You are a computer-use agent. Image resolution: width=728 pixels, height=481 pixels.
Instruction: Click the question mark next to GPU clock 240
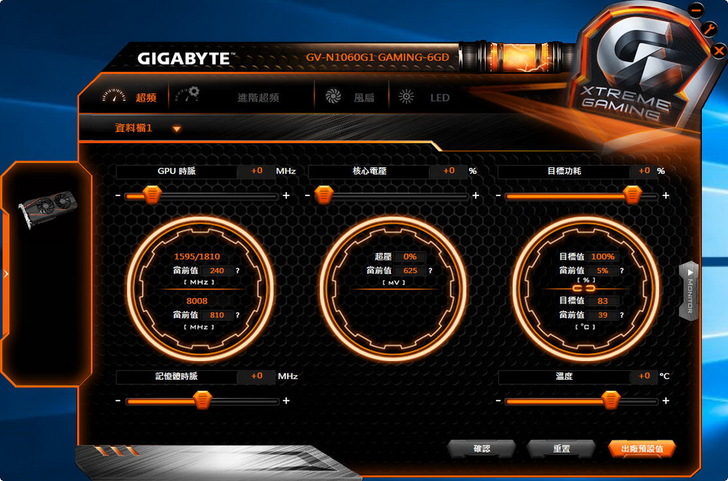click(x=238, y=271)
